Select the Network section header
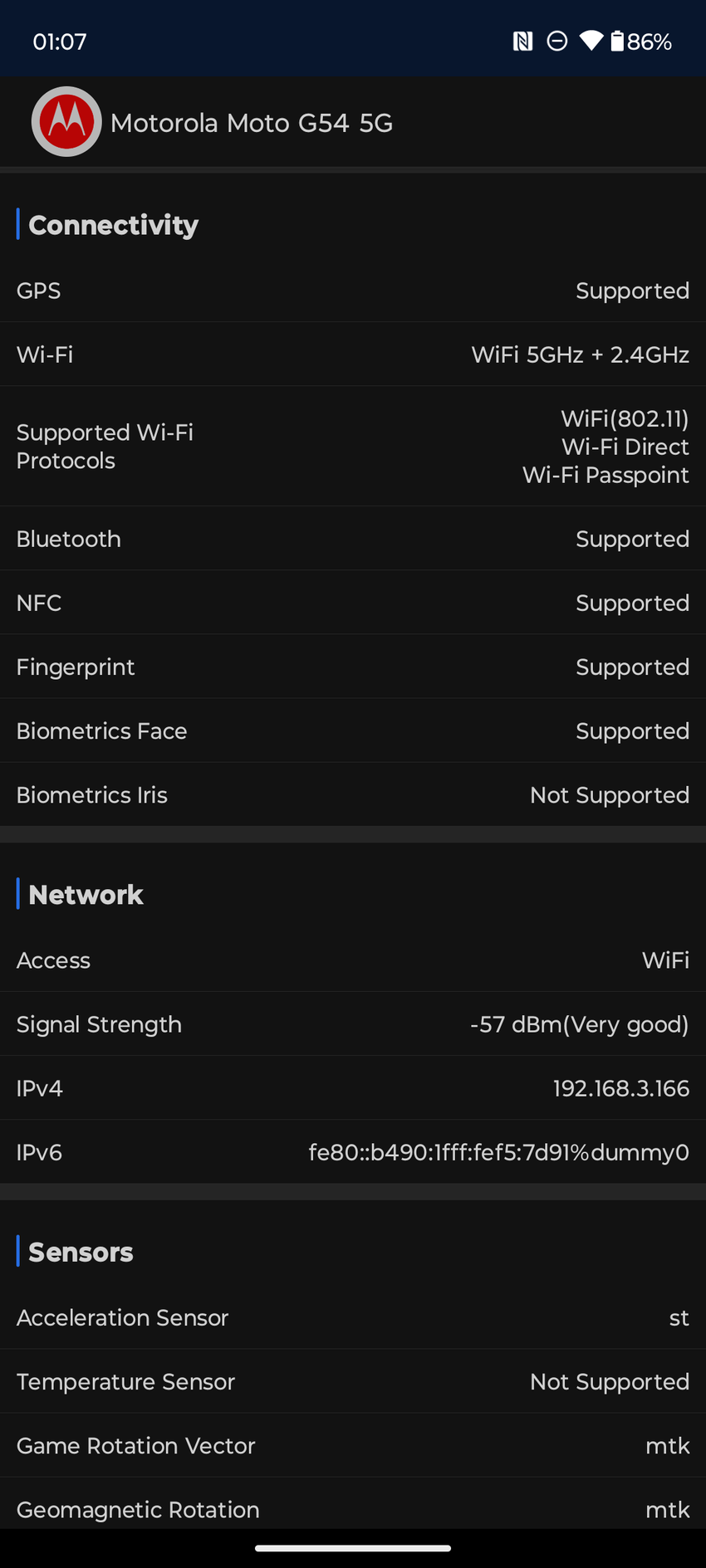The image size is (706, 1568). (x=86, y=895)
